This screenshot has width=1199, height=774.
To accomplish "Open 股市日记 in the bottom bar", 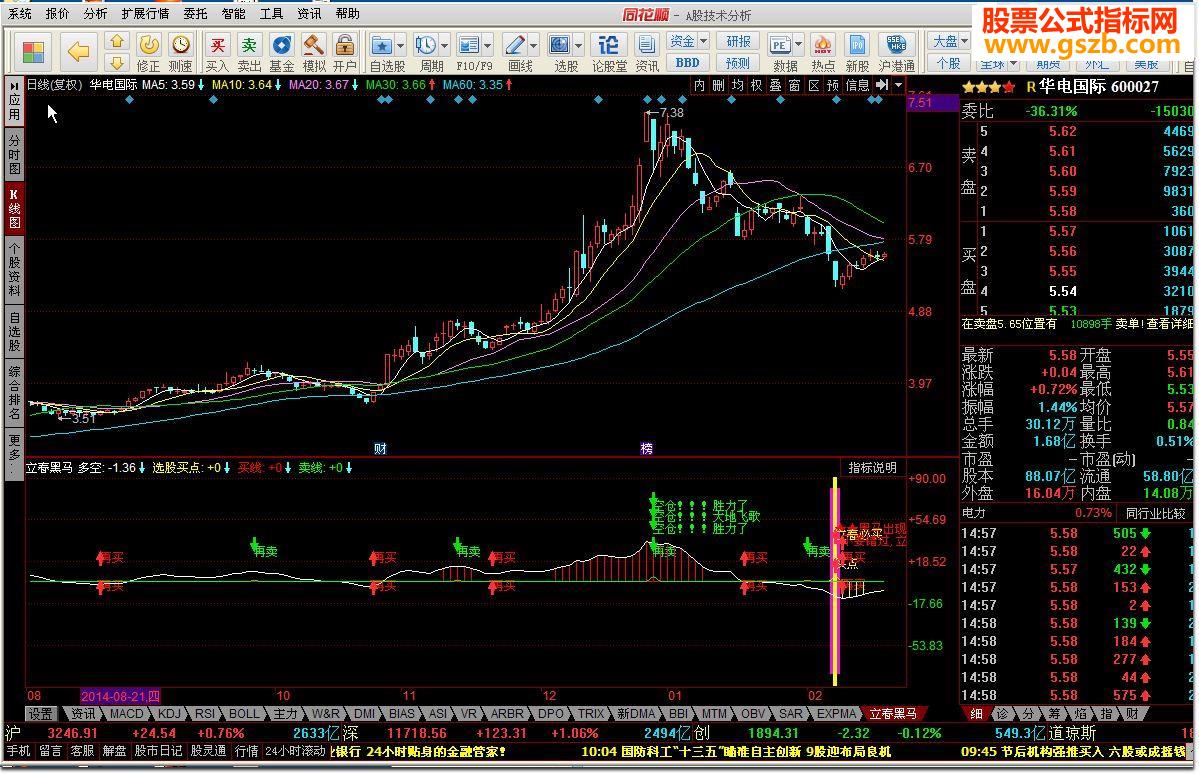I will [x=158, y=751].
